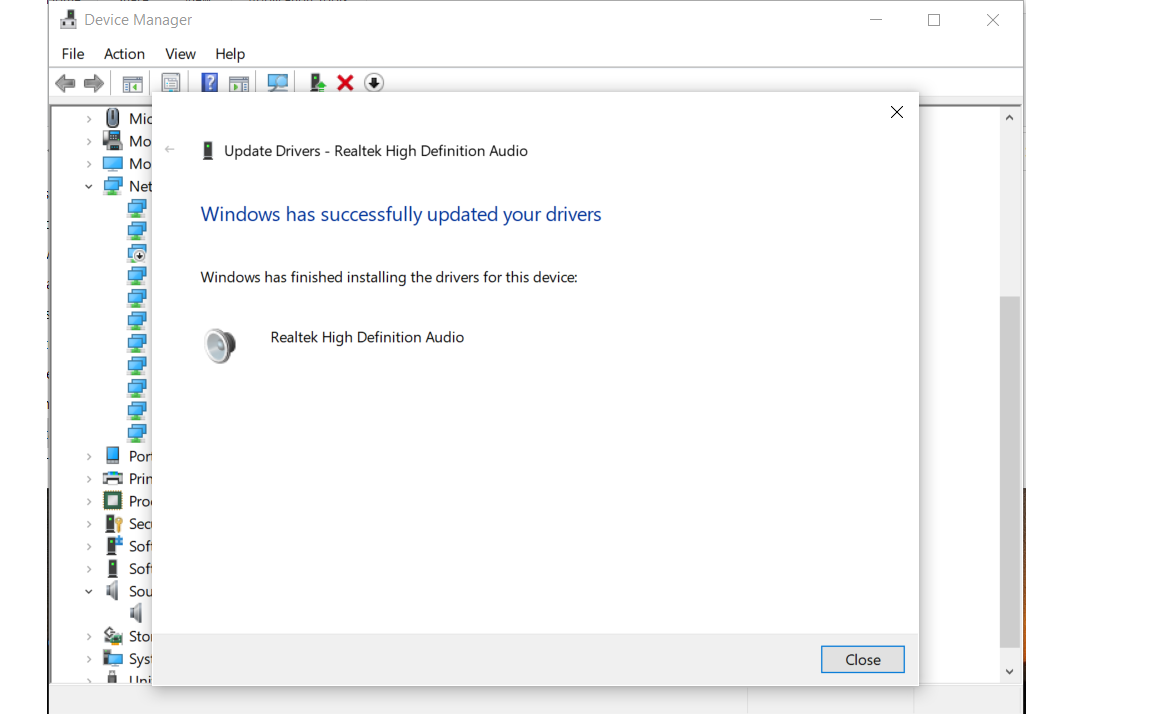The image size is (1152, 716).
Task: Expand the System devices node
Action: tap(89, 659)
